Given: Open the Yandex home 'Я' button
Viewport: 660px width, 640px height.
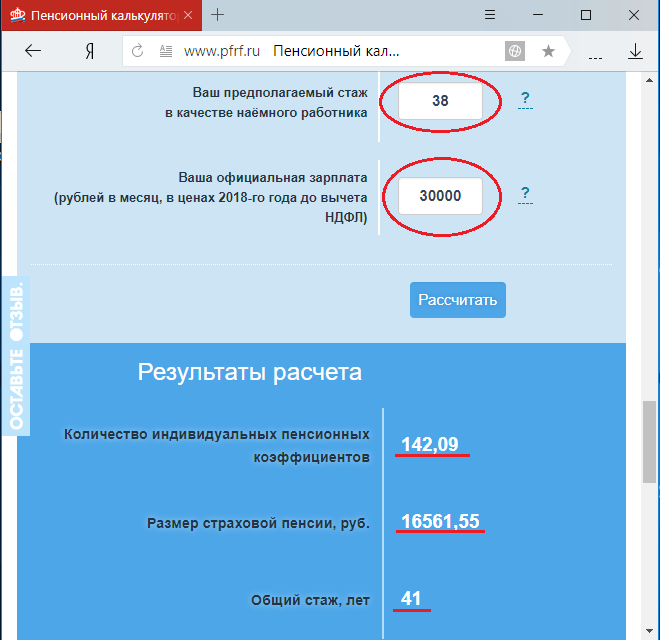Looking at the screenshot, I should click(90, 51).
